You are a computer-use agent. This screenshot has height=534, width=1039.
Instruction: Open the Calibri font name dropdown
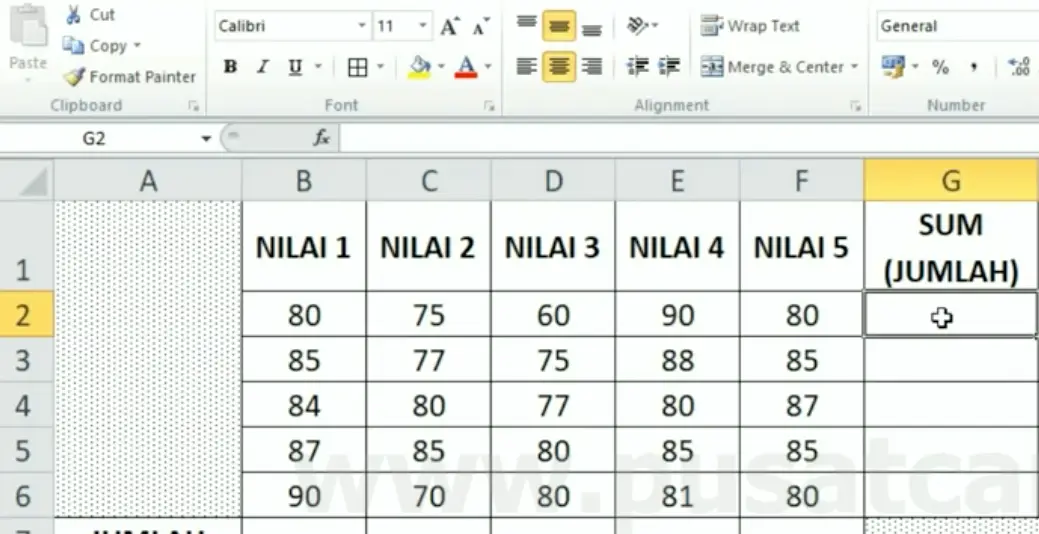tap(362, 26)
